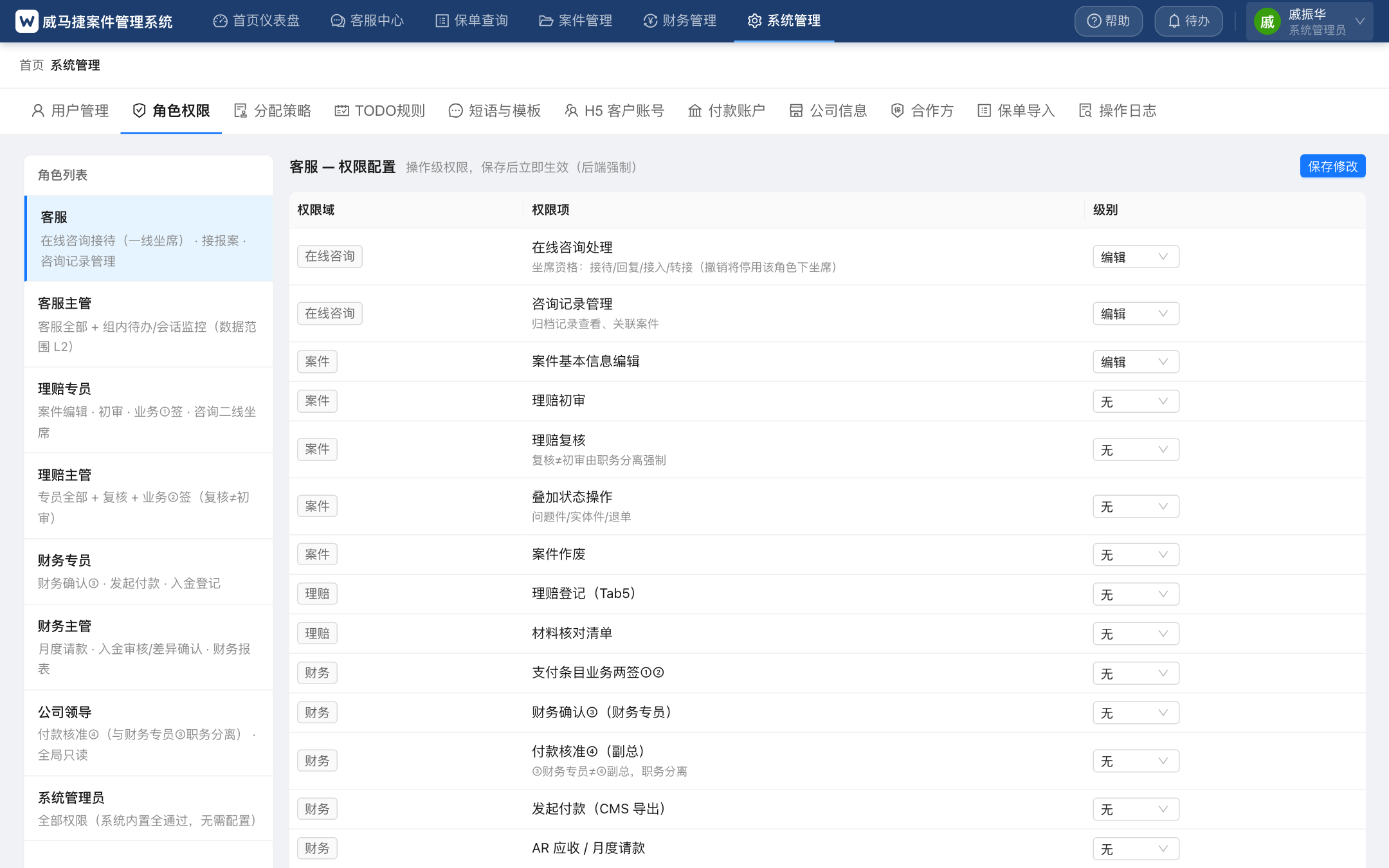Click the 保单导入 list icon
The height and width of the screenshot is (868, 1389).
click(x=984, y=111)
